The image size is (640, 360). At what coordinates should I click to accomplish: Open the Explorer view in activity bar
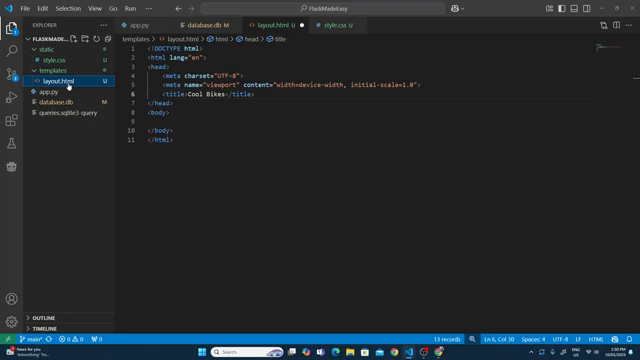11,28
